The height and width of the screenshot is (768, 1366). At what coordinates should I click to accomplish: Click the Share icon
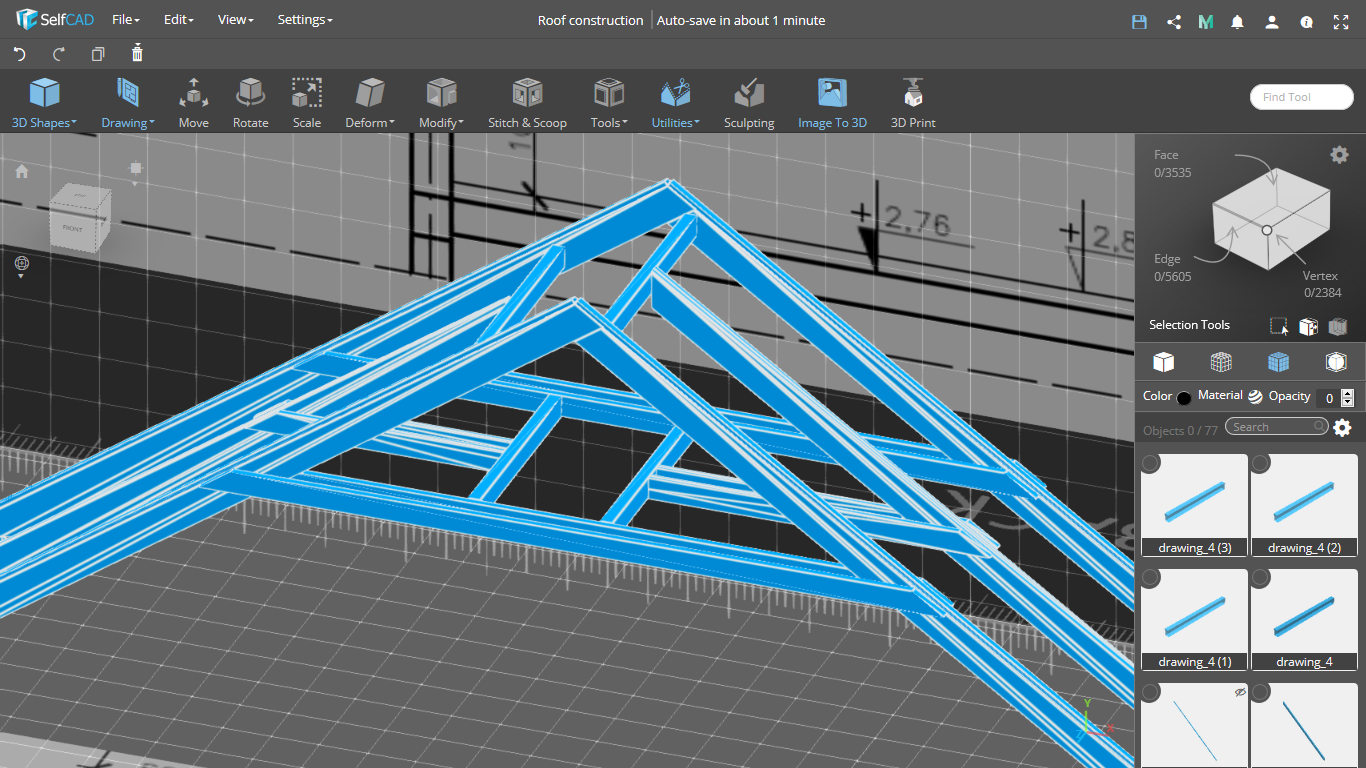[1174, 21]
